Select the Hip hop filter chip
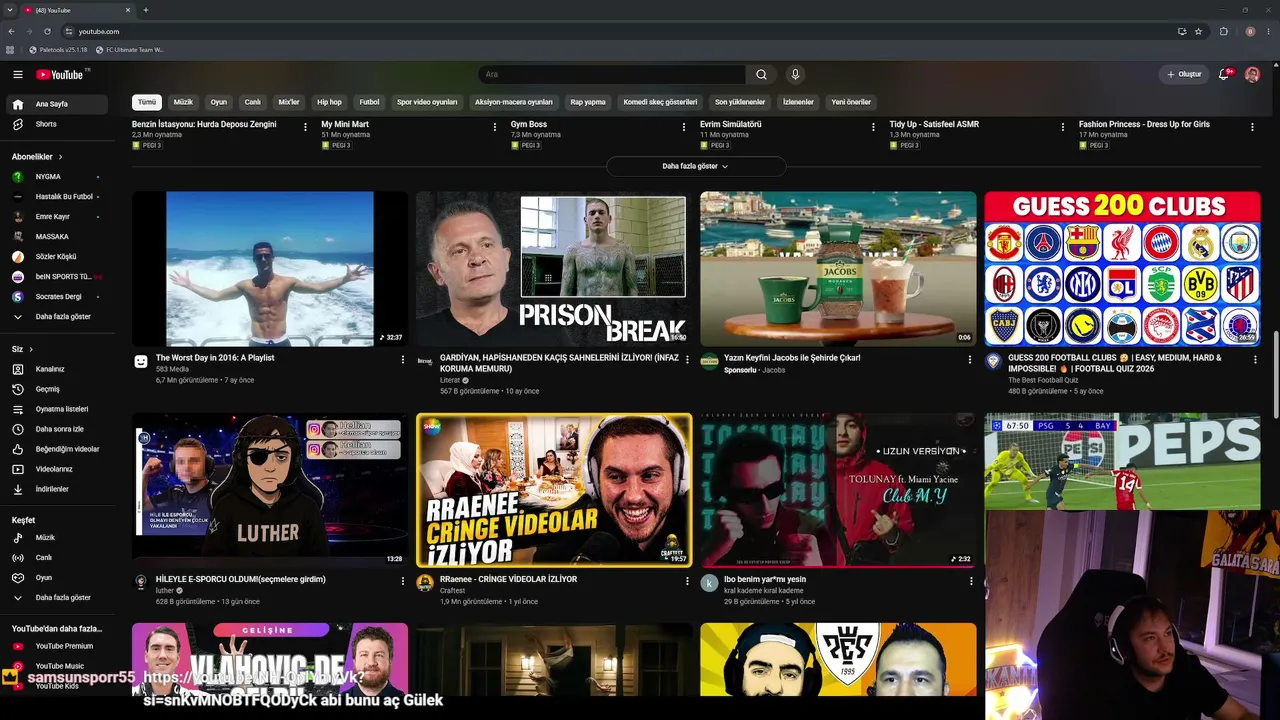1280x720 pixels. tap(329, 102)
